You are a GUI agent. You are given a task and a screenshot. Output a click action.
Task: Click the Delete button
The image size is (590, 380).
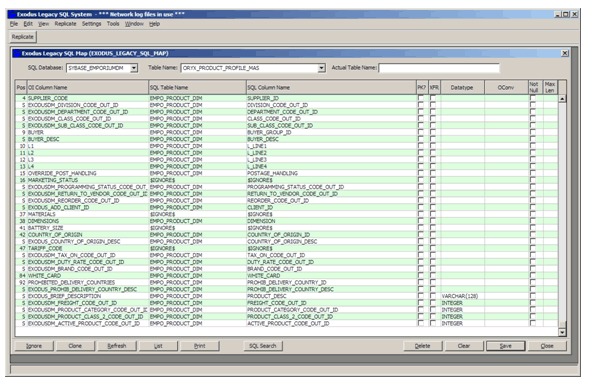point(422,346)
